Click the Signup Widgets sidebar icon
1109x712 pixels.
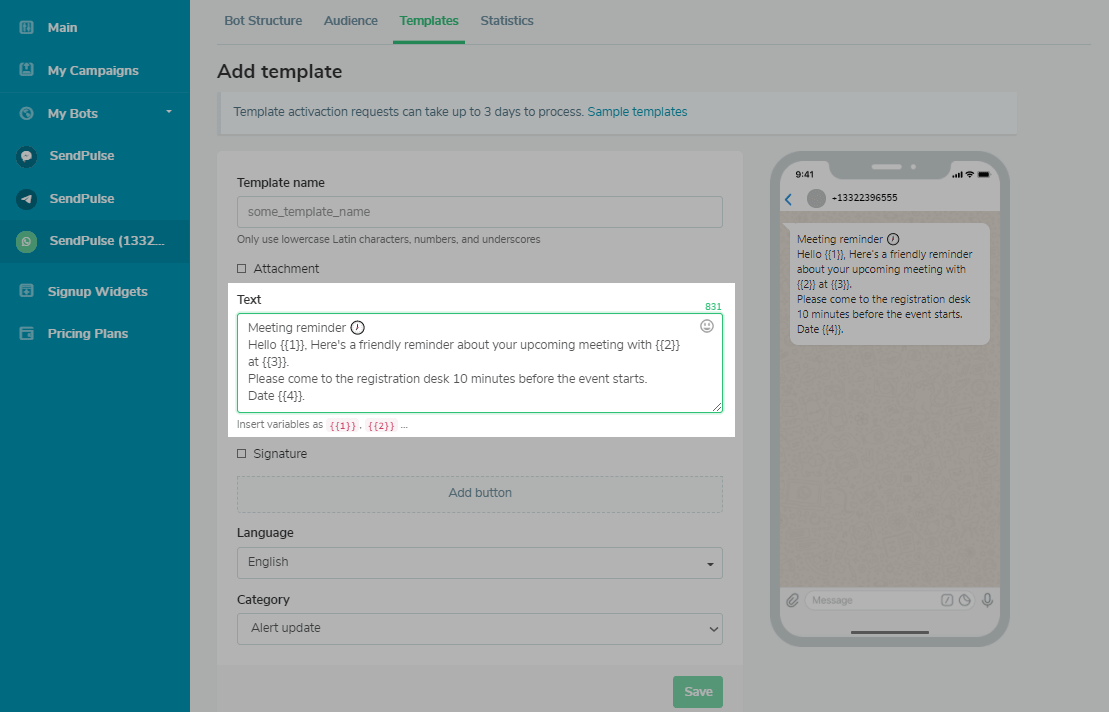tap(27, 292)
